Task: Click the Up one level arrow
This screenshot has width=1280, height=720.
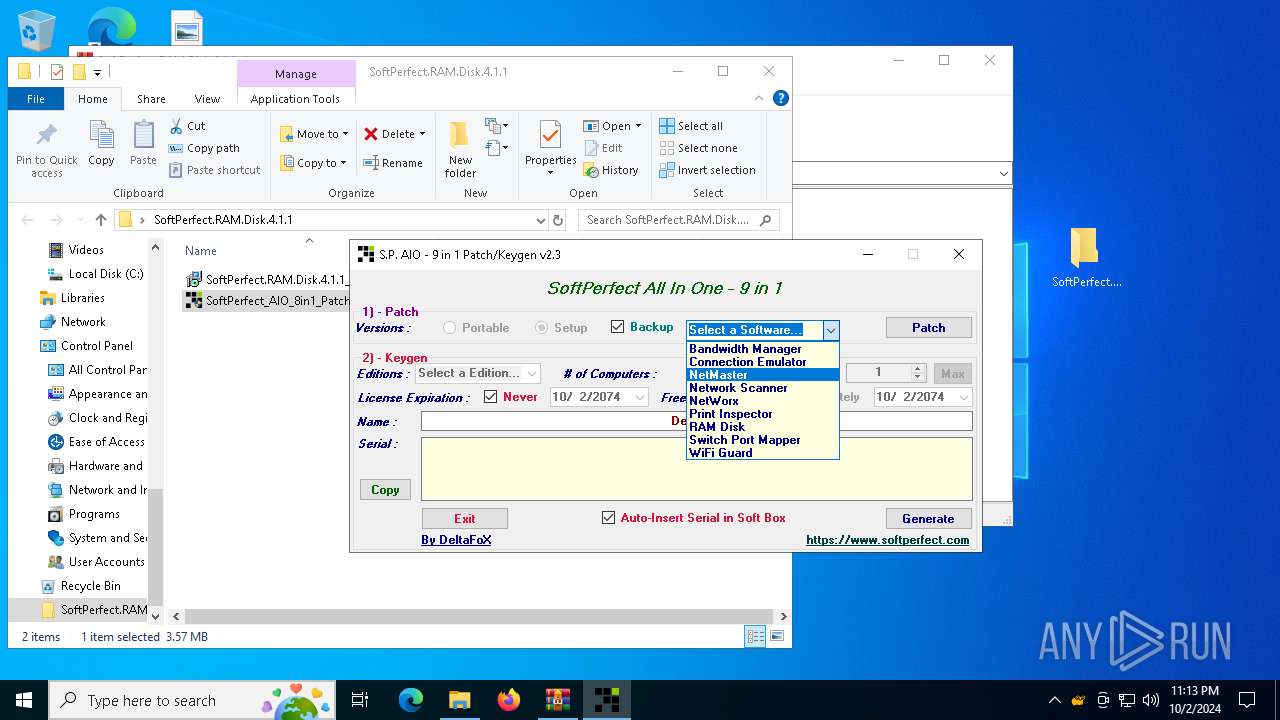Action: (x=100, y=220)
